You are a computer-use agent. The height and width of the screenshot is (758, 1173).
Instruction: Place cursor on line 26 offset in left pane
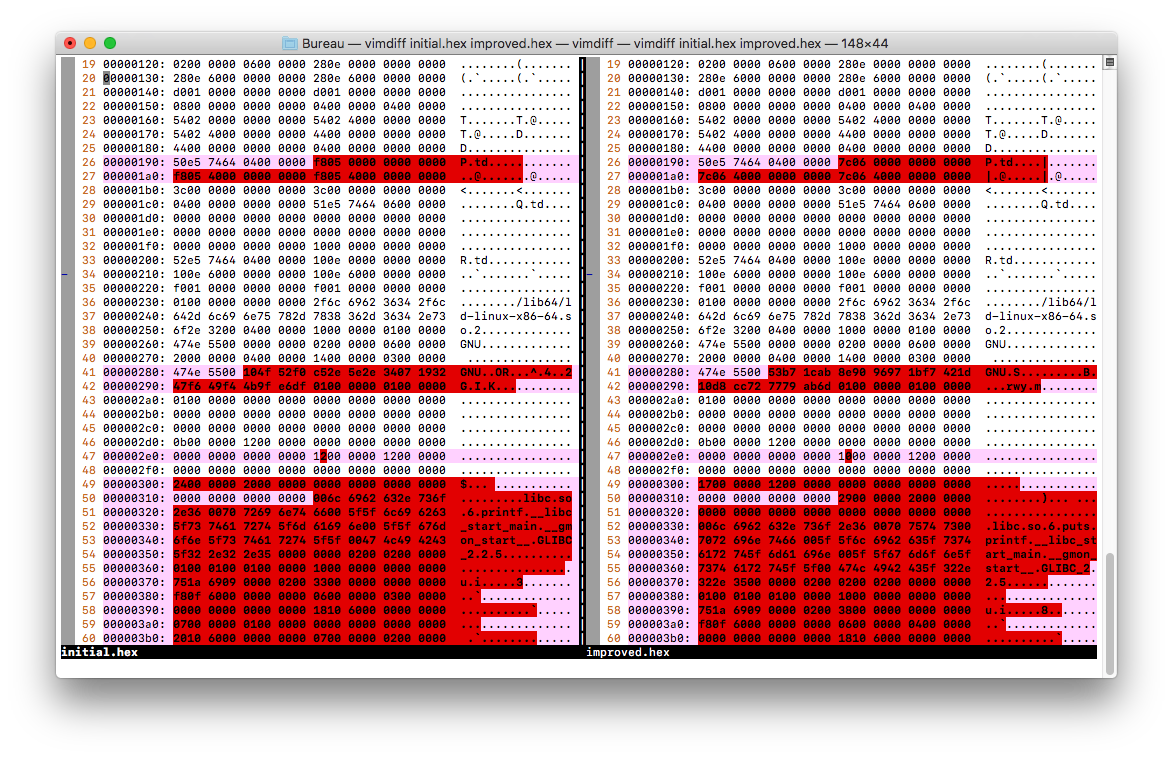pos(132,161)
